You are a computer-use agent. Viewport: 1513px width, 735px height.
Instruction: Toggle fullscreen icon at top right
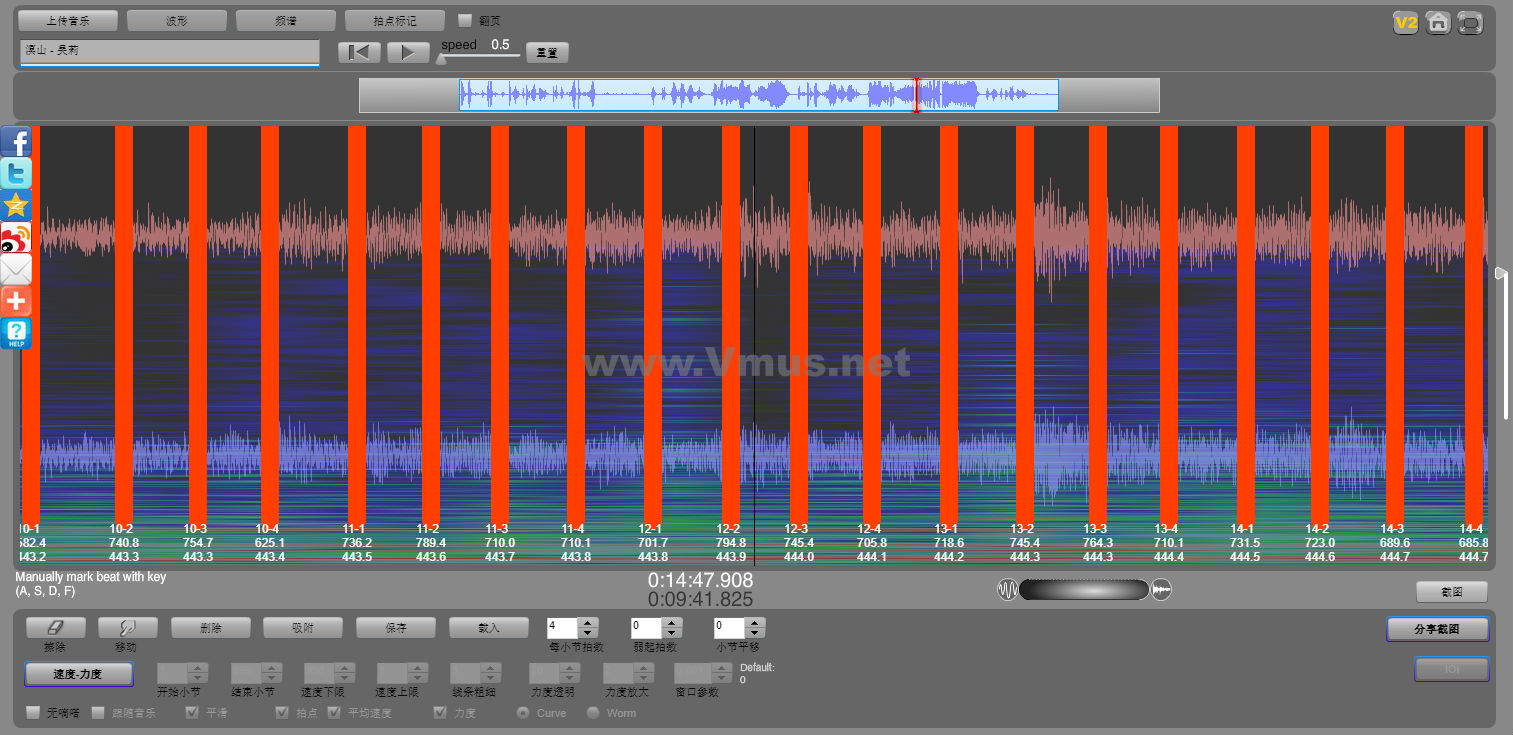(x=1470, y=22)
